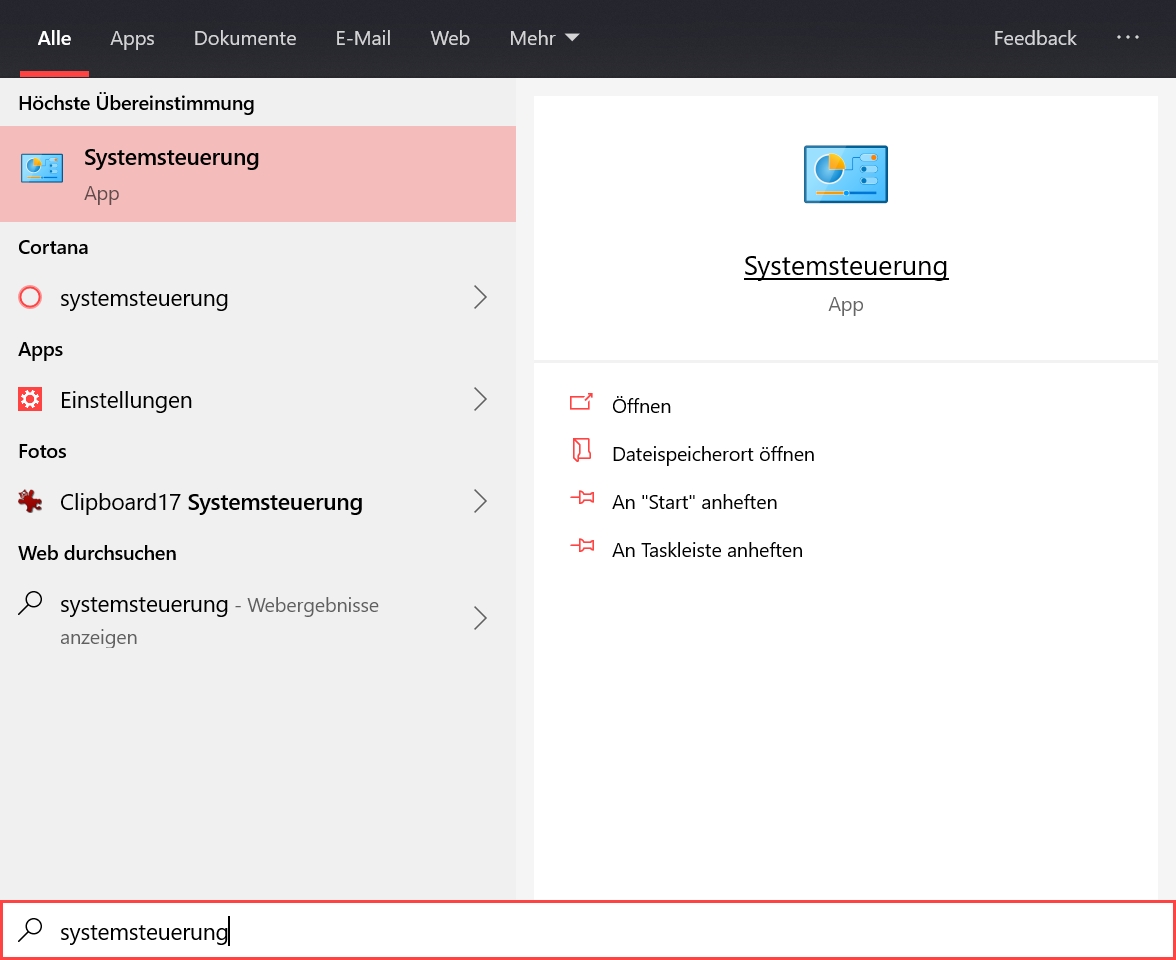
Task: Click the web search magnifier icon
Action: point(31,604)
